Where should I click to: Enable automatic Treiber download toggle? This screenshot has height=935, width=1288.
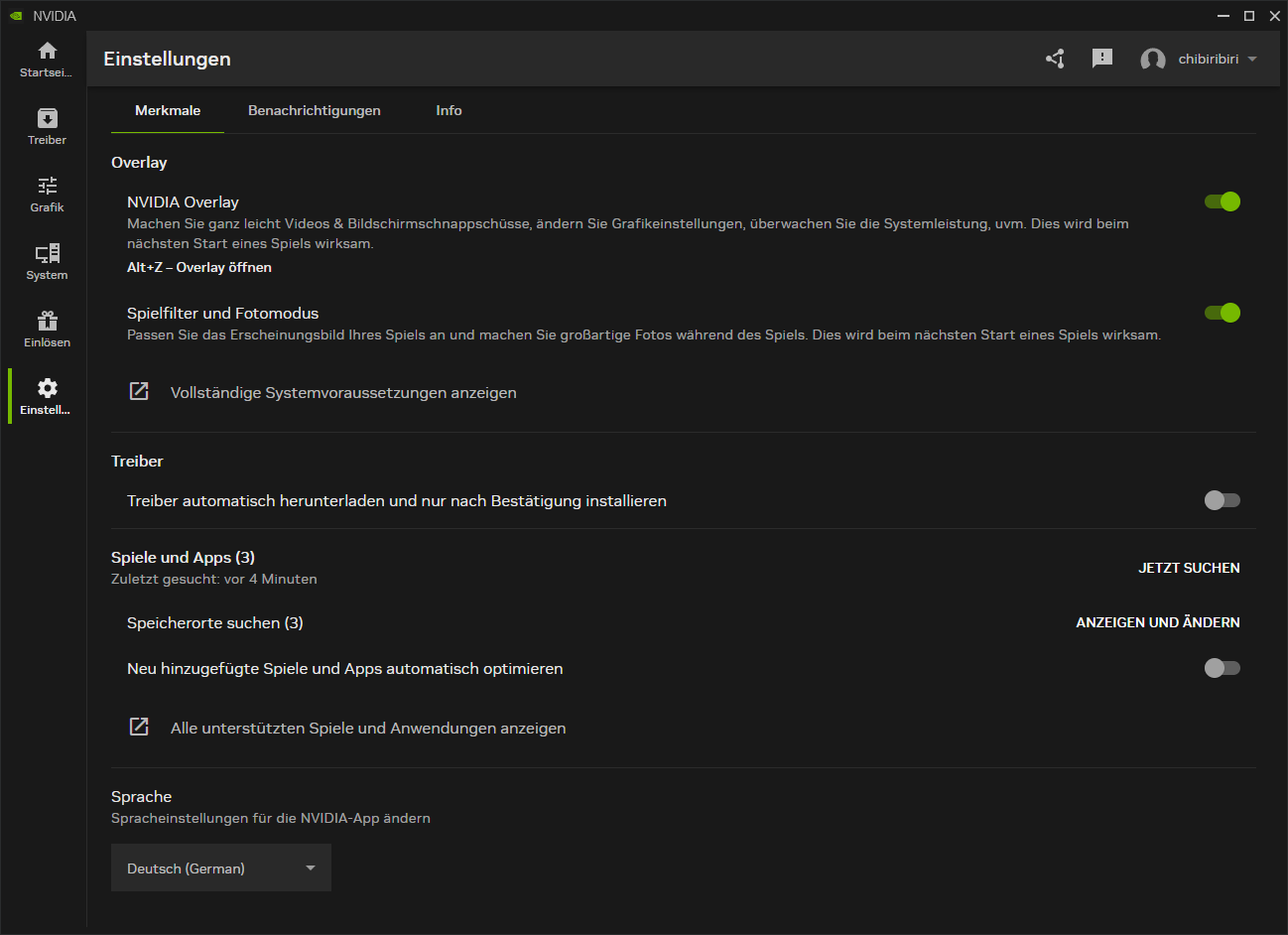tap(1223, 500)
